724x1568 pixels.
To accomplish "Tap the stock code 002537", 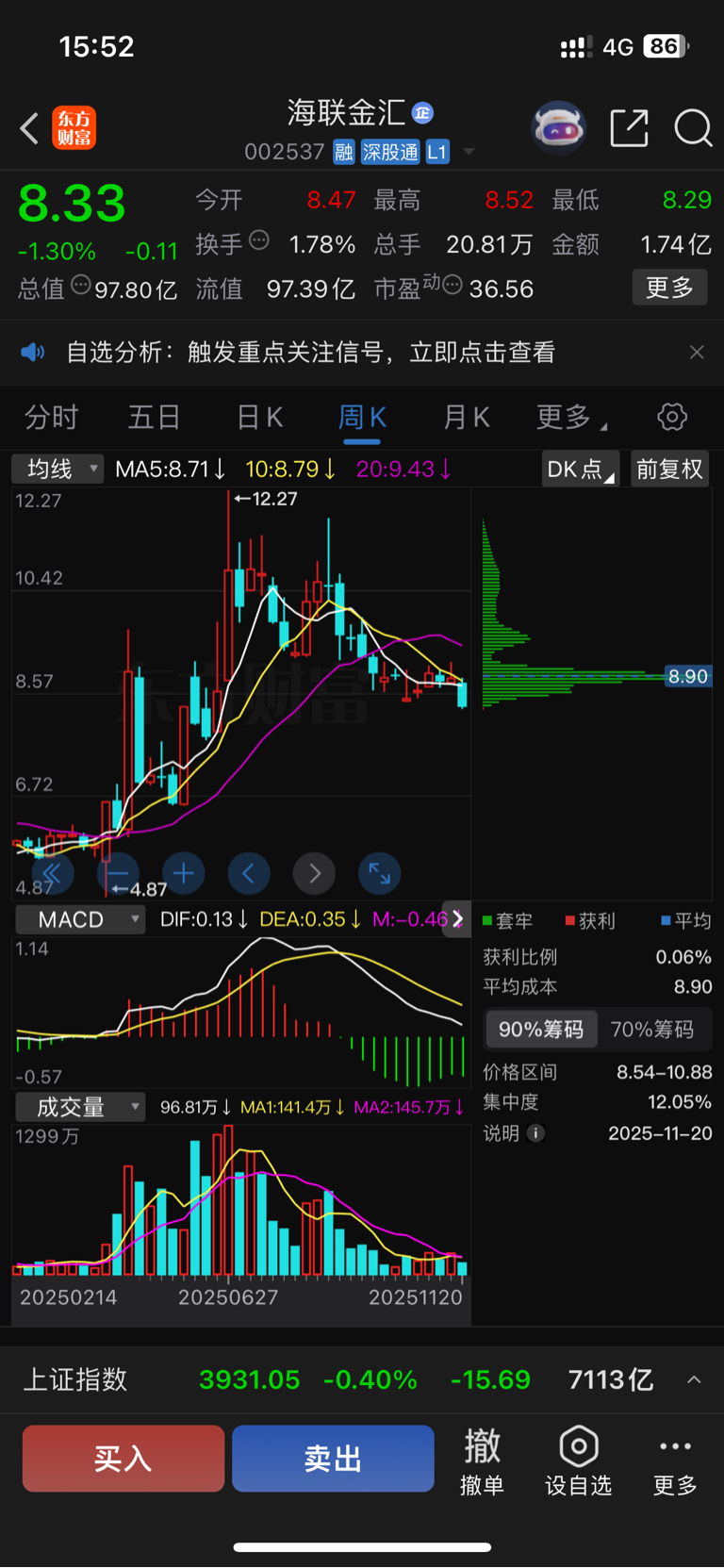I will pos(285,152).
